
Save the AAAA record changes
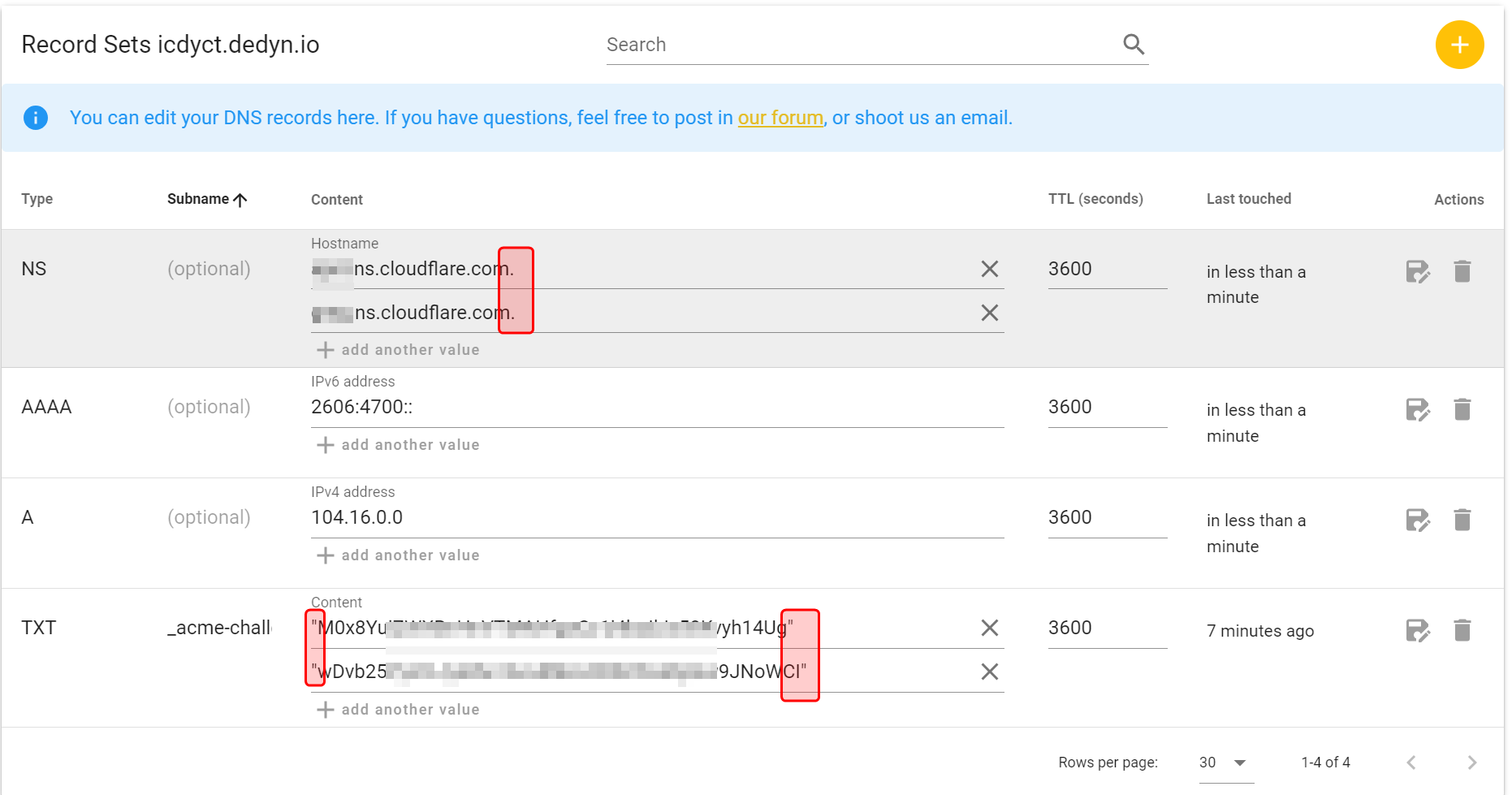(1417, 409)
